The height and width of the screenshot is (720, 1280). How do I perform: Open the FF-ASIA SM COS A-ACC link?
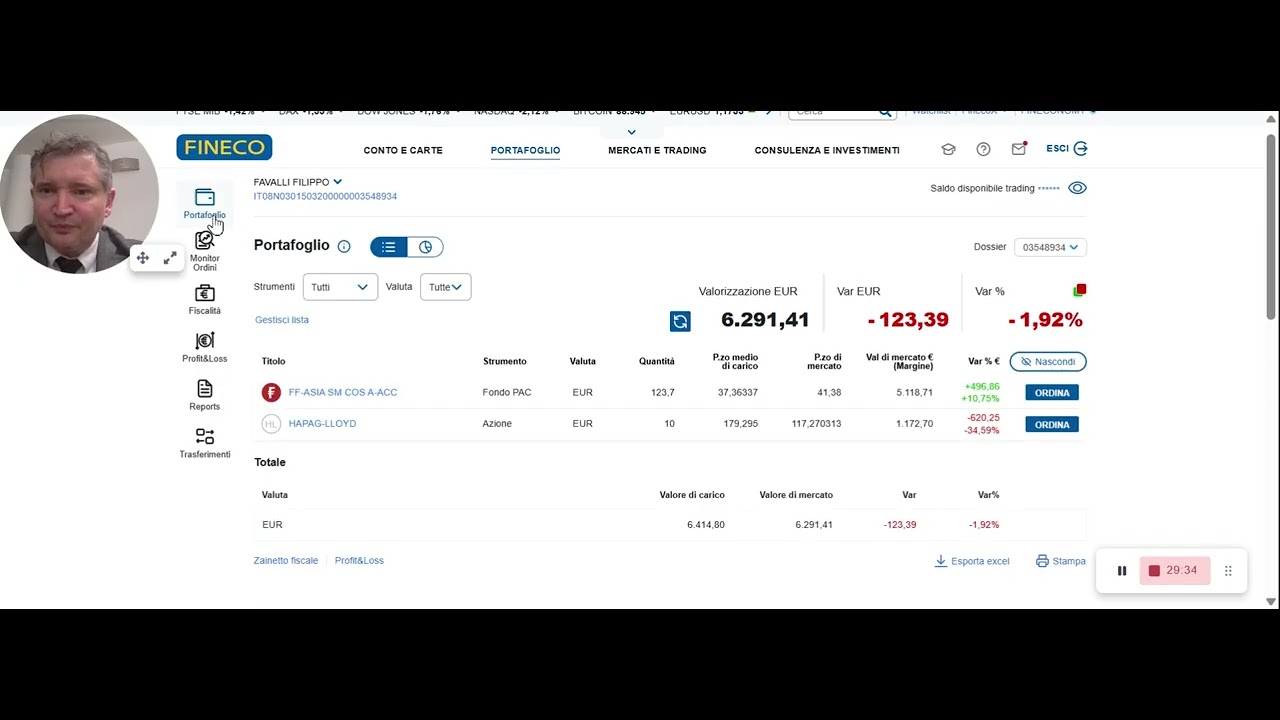coord(343,393)
